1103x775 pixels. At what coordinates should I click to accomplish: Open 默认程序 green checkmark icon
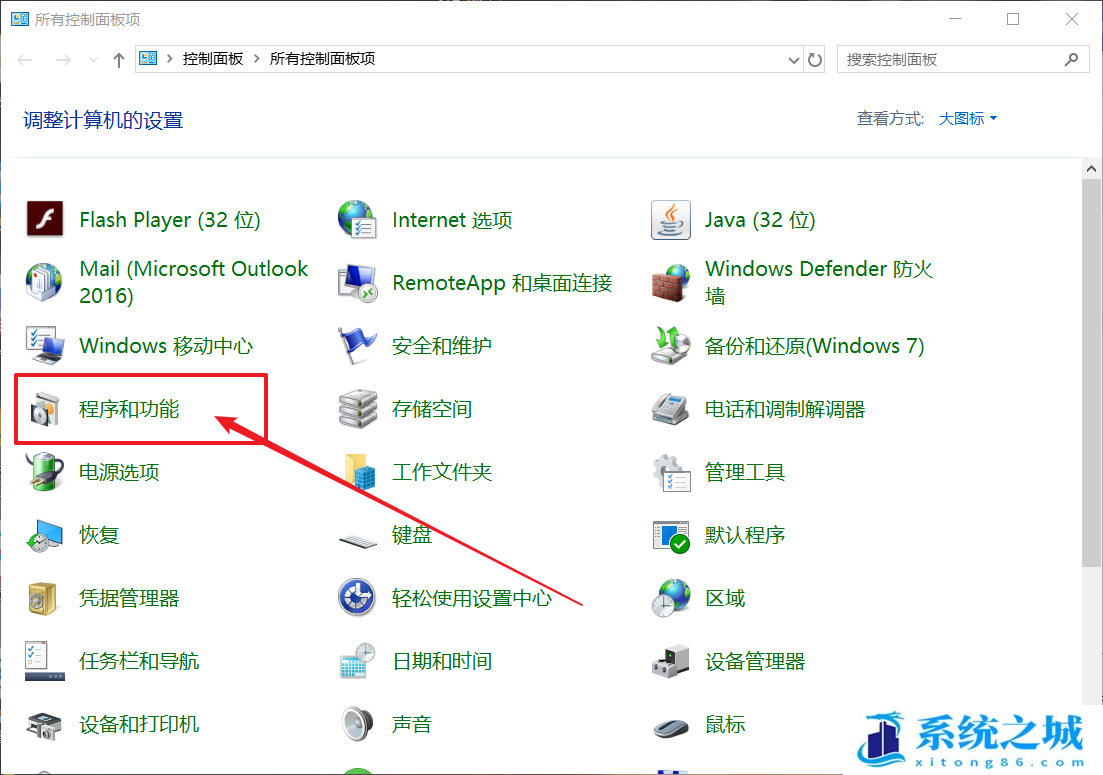click(x=670, y=536)
